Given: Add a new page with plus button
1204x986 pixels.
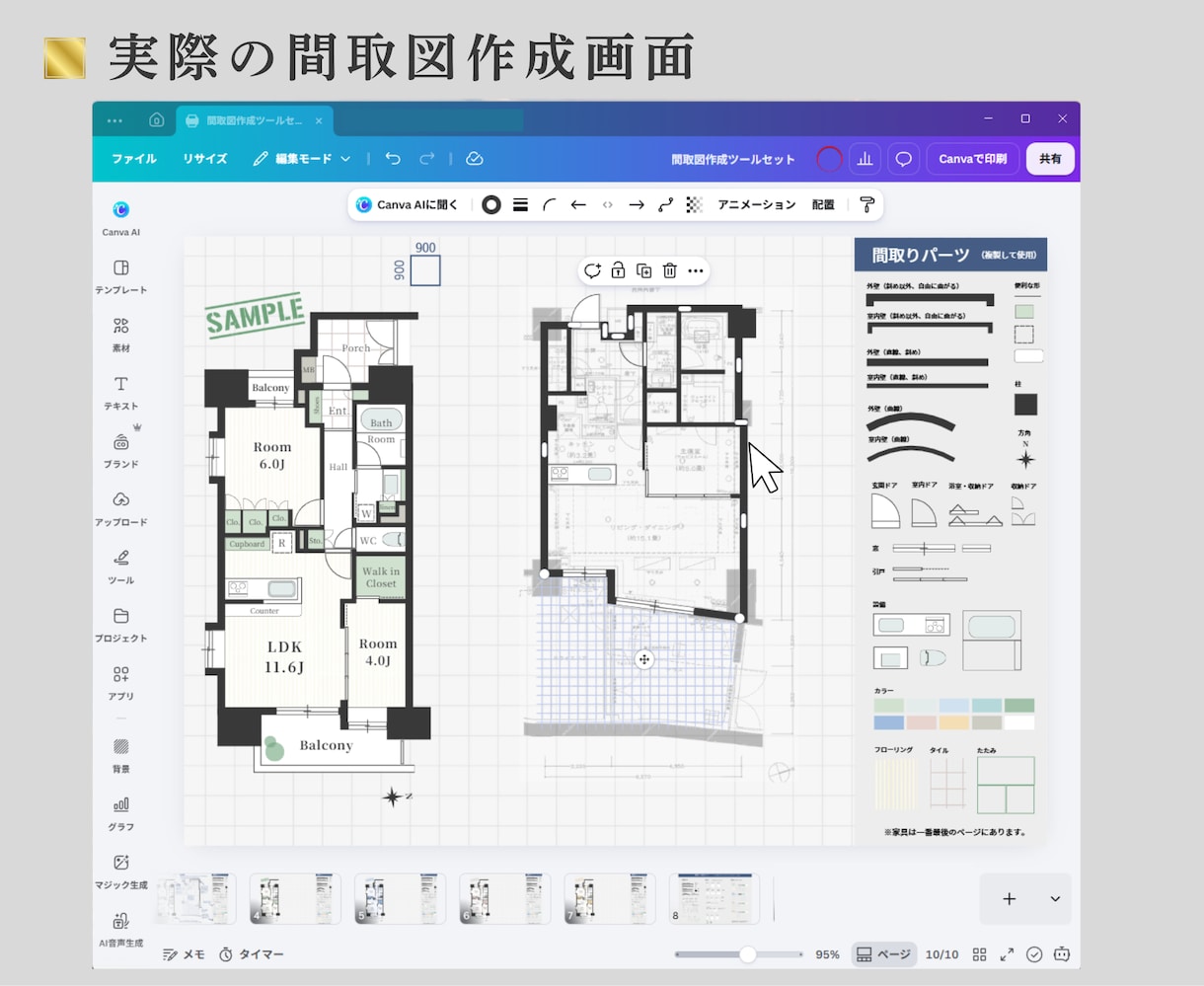Looking at the screenshot, I should coord(1009,899).
